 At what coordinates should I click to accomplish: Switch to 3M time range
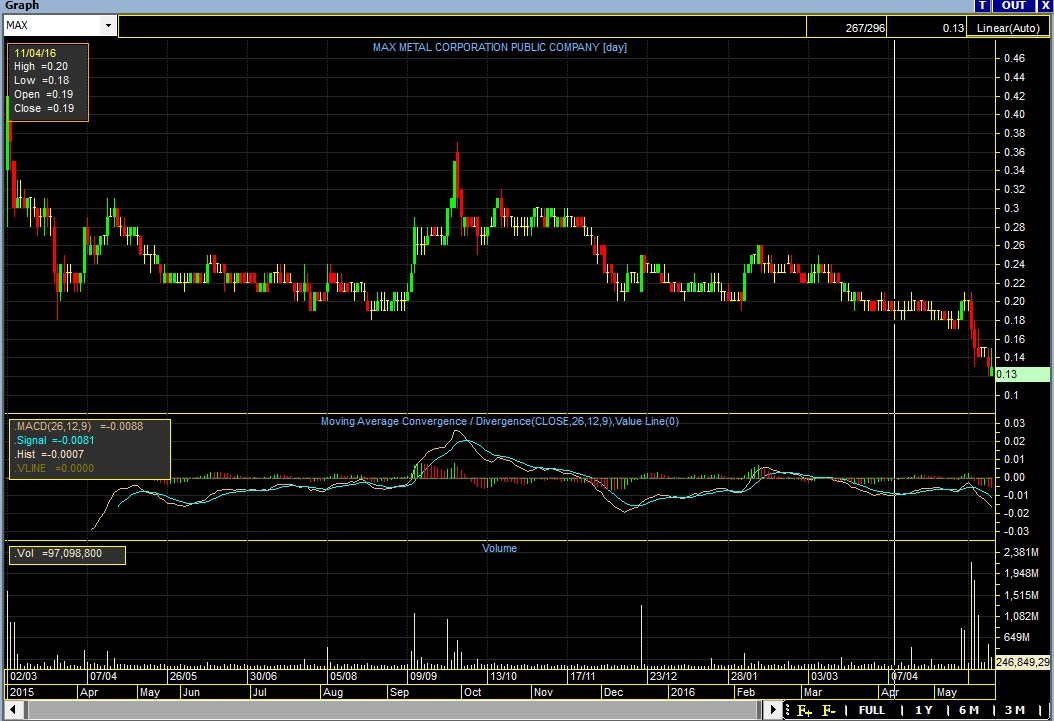(1015, 711)
